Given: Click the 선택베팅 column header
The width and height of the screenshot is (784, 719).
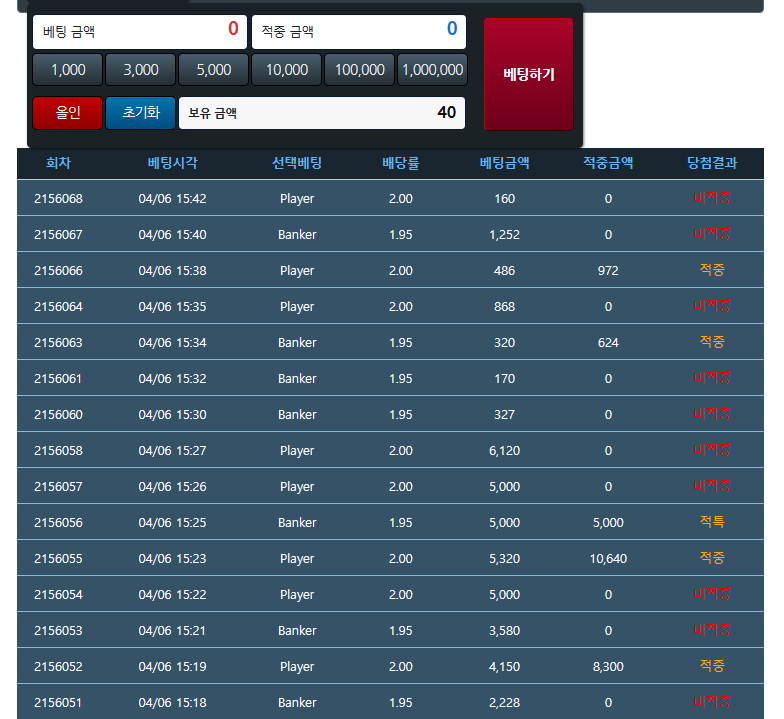Looking at the screenshot, I should 297,163.
